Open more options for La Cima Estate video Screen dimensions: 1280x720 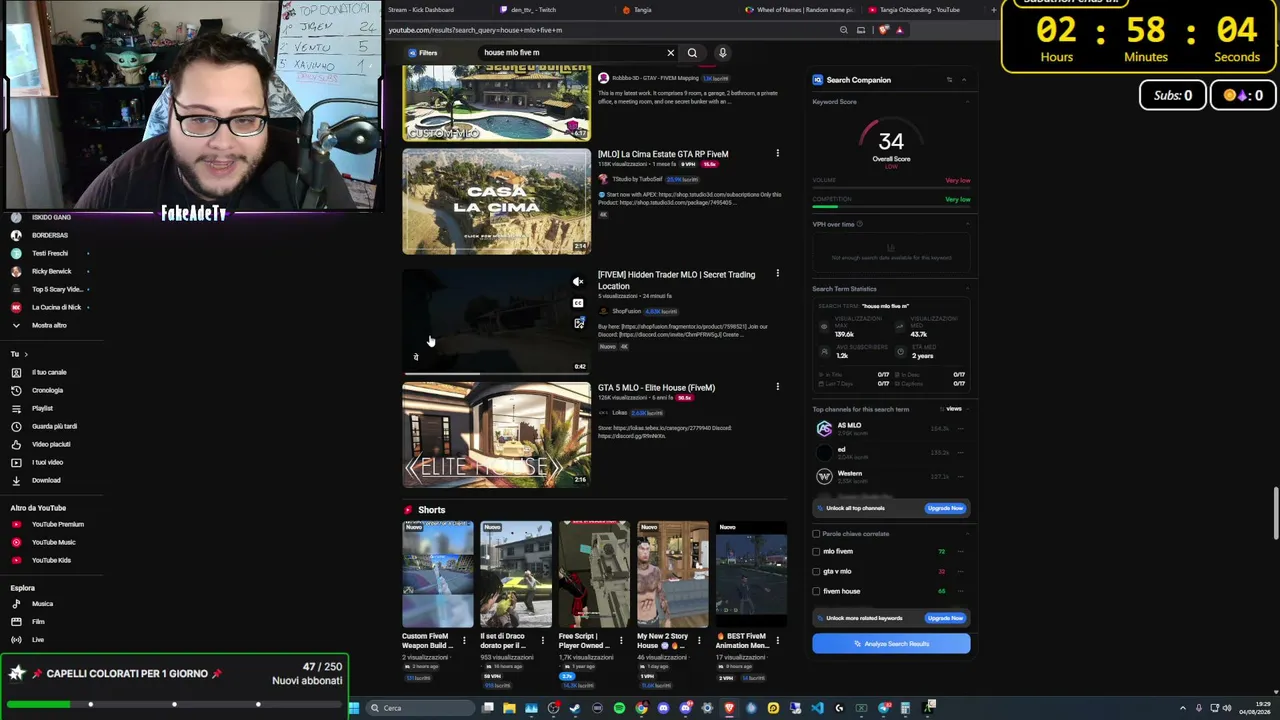pos(777,153)
